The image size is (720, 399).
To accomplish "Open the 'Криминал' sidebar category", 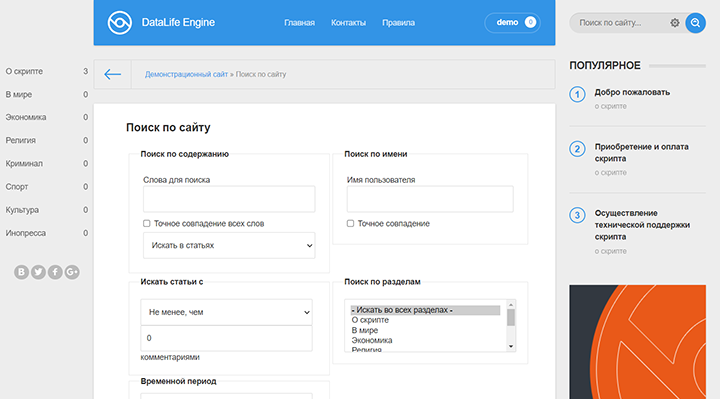I will coord(24,163).
